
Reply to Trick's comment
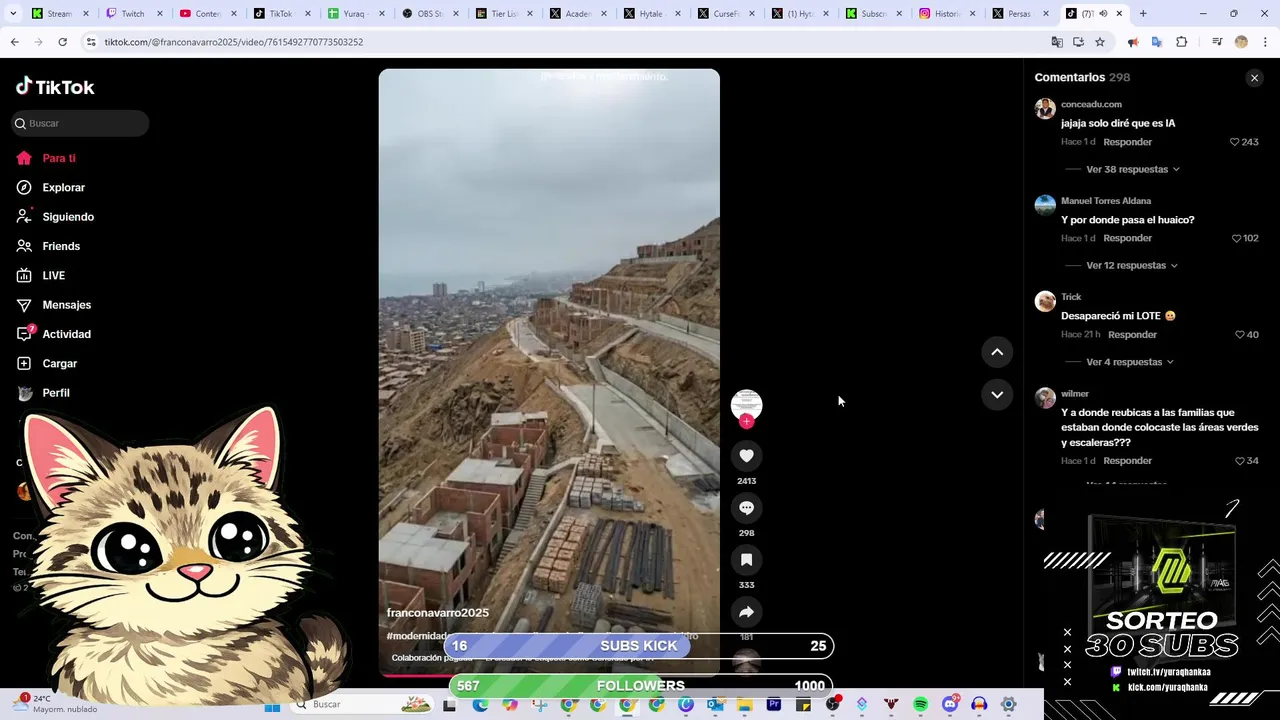pyautogui.click(x=1132, y=335)
